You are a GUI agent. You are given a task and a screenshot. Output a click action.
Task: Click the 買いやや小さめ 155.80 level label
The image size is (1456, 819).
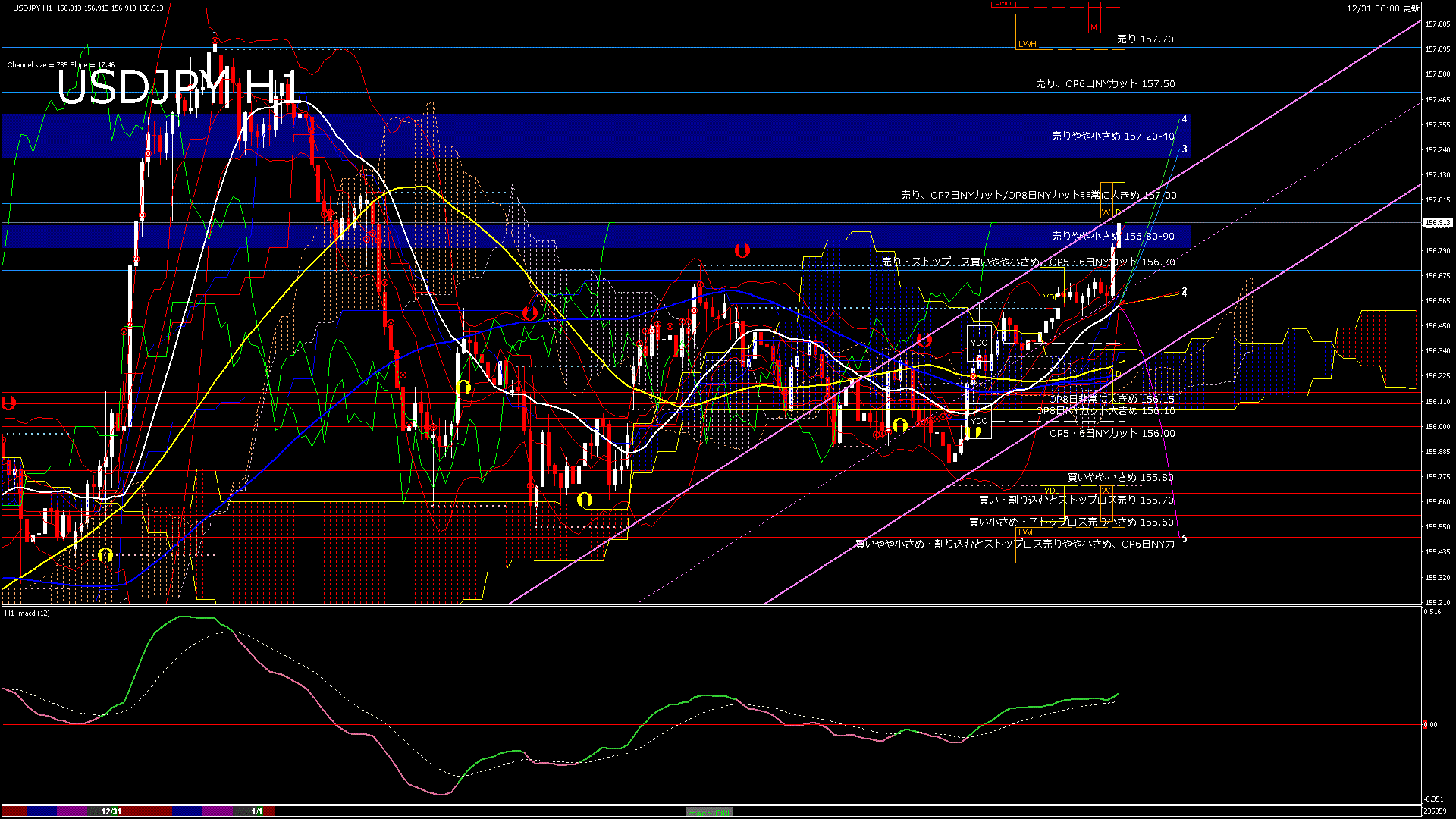point(1120,477)
